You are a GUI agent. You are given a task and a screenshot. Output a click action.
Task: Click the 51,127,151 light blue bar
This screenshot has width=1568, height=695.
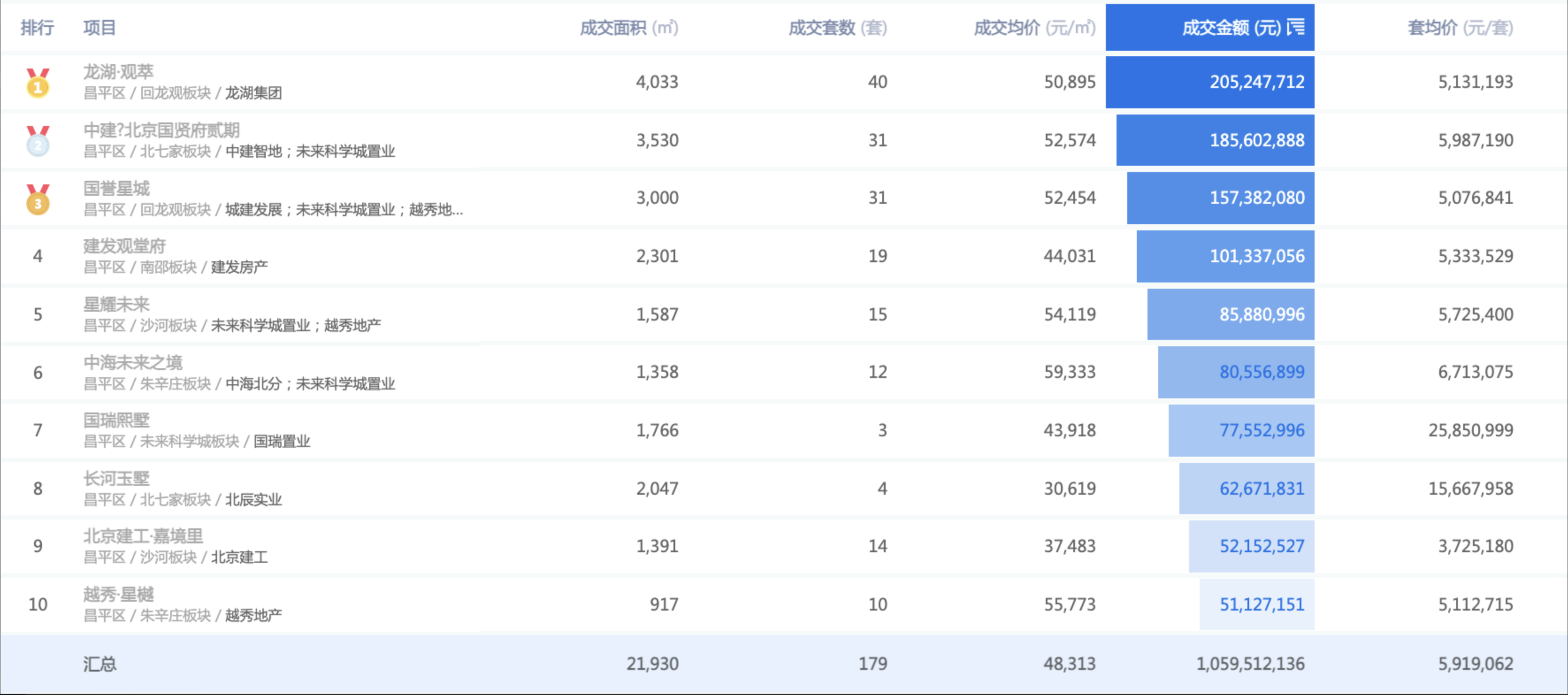click(x=1257, y=604)
